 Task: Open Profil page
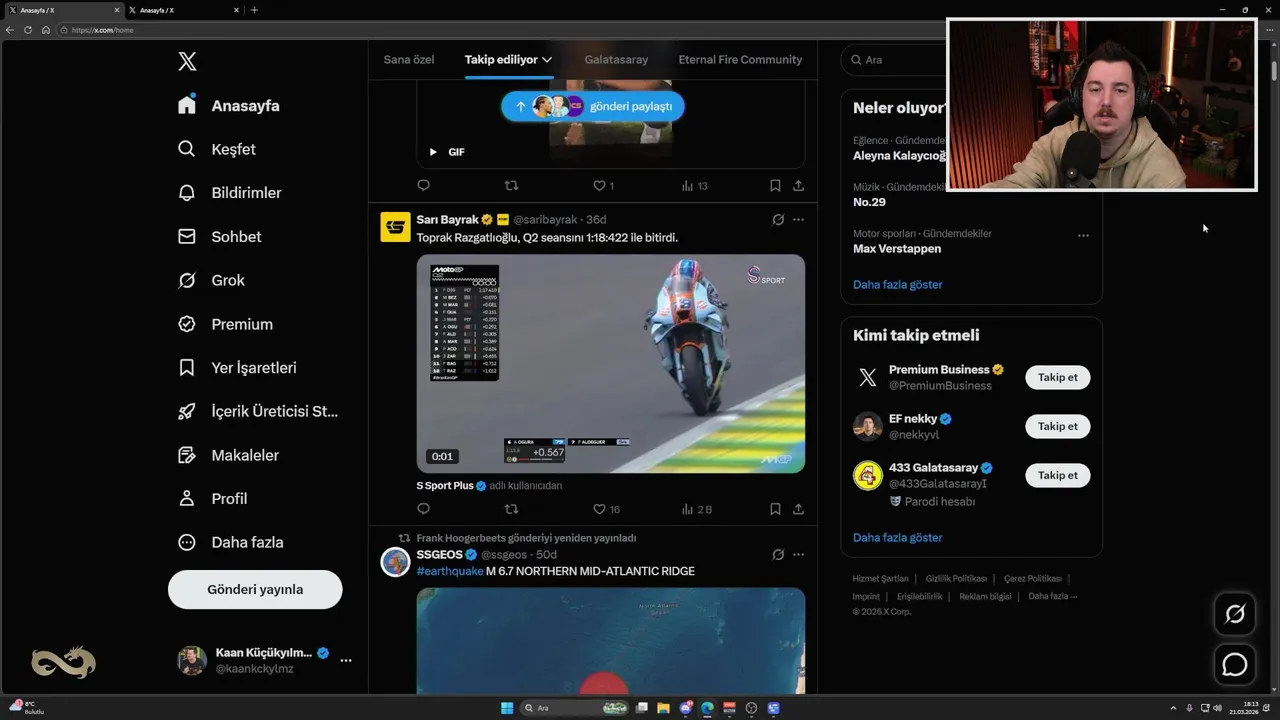point(212,498)
